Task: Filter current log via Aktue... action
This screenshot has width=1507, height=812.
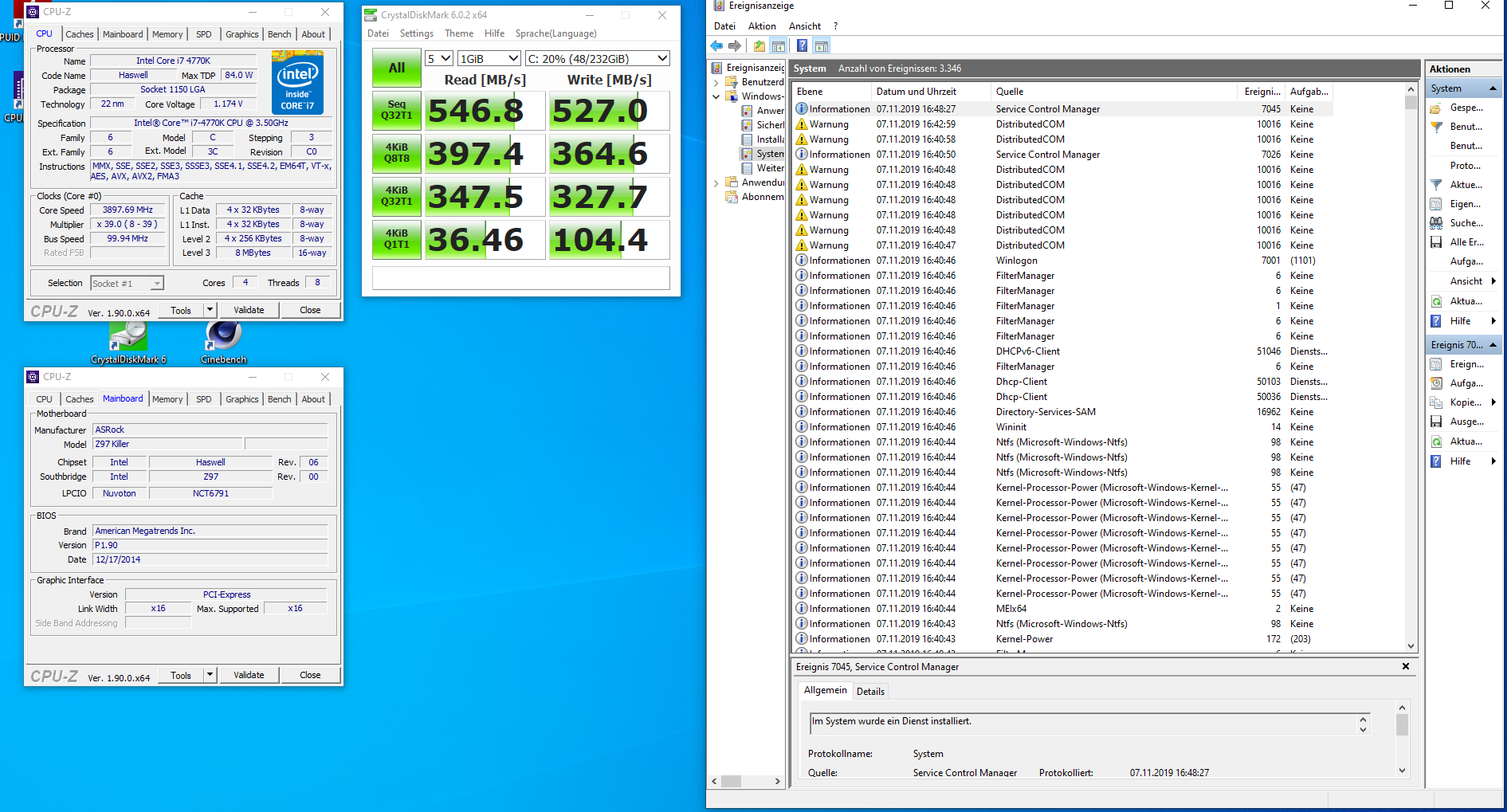Action: click(1466, 185)
